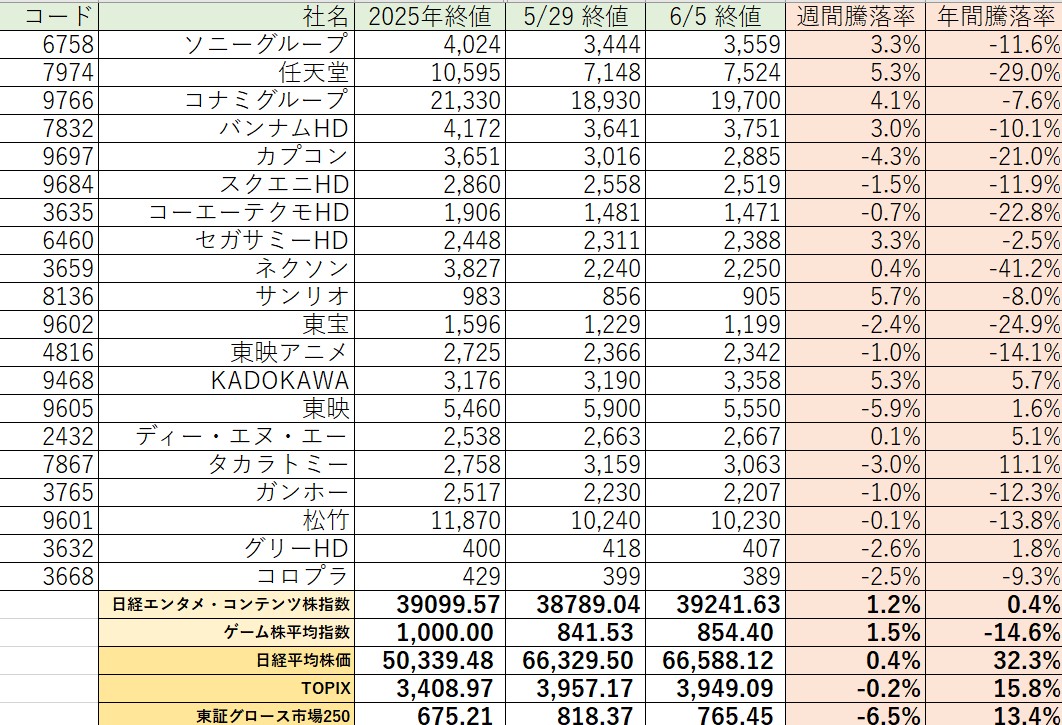
Task: Select the 週間騰落率 header cell
Action: 855,16
